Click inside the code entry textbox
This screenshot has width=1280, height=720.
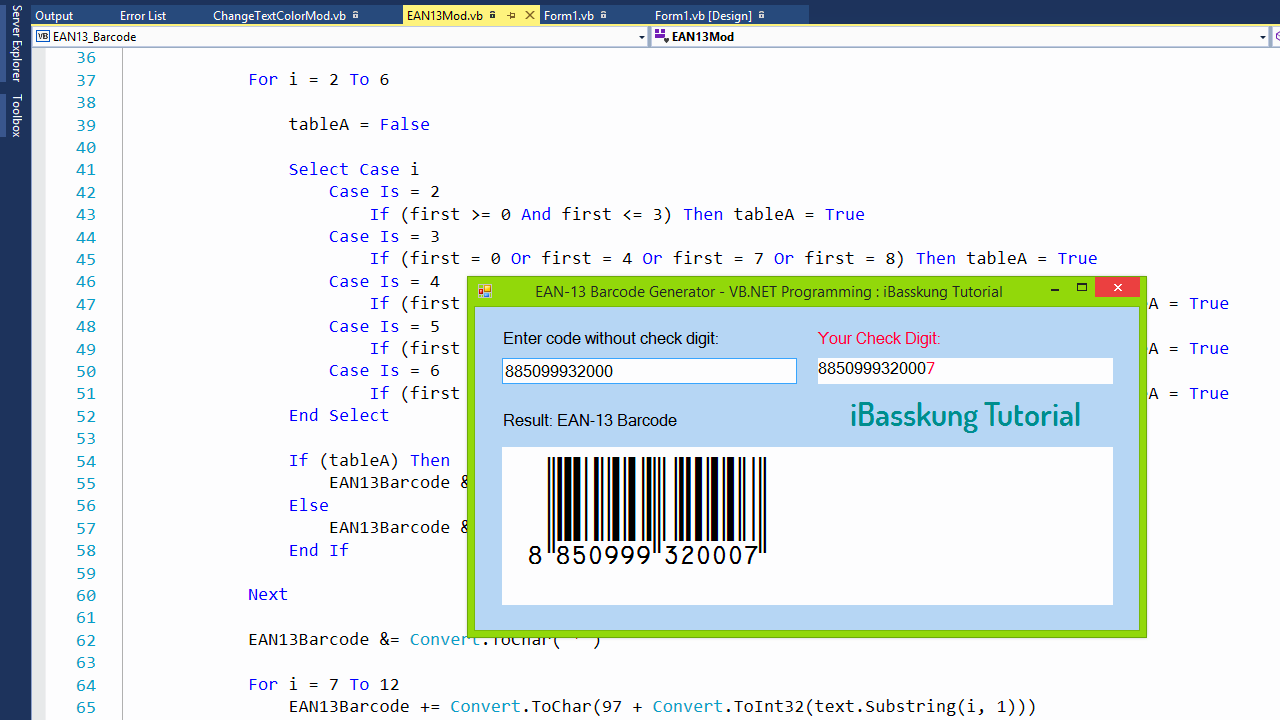point(649,371)
